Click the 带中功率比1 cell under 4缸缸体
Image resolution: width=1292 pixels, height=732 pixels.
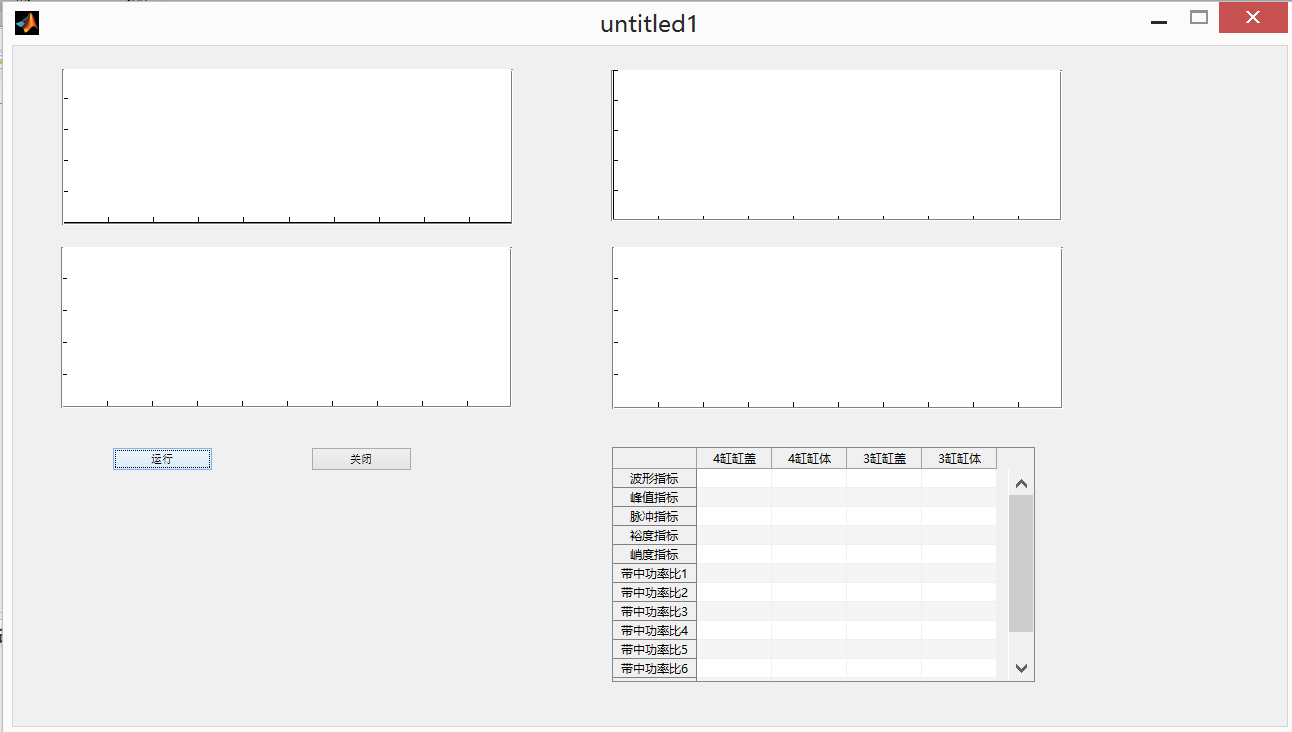tap(809, 573)
